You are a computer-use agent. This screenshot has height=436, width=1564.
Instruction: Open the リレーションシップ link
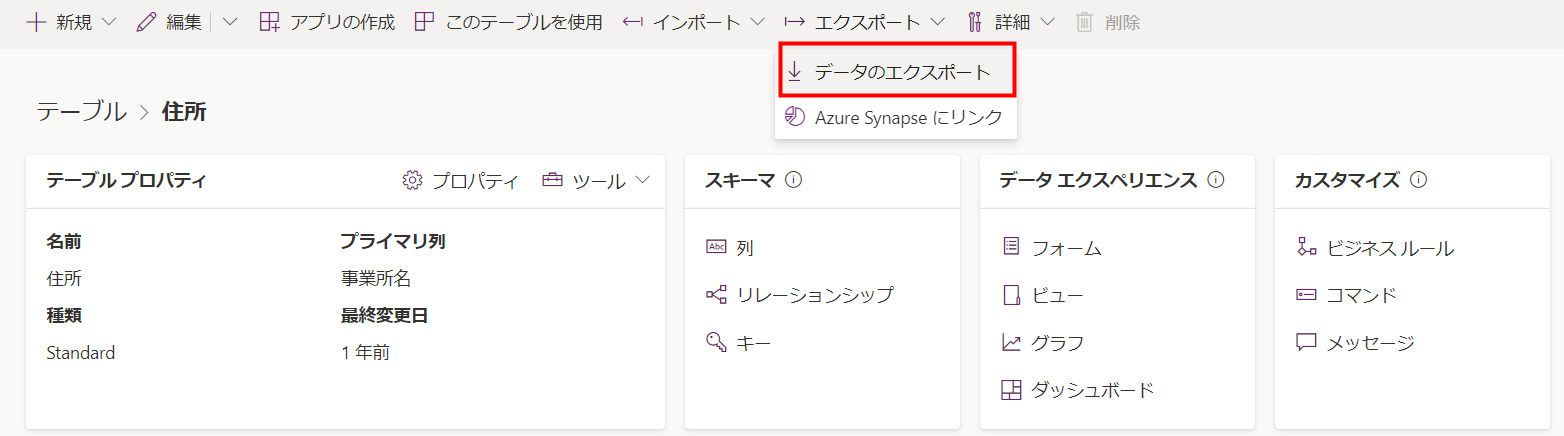pyautogui.click(x=814, y=294)
